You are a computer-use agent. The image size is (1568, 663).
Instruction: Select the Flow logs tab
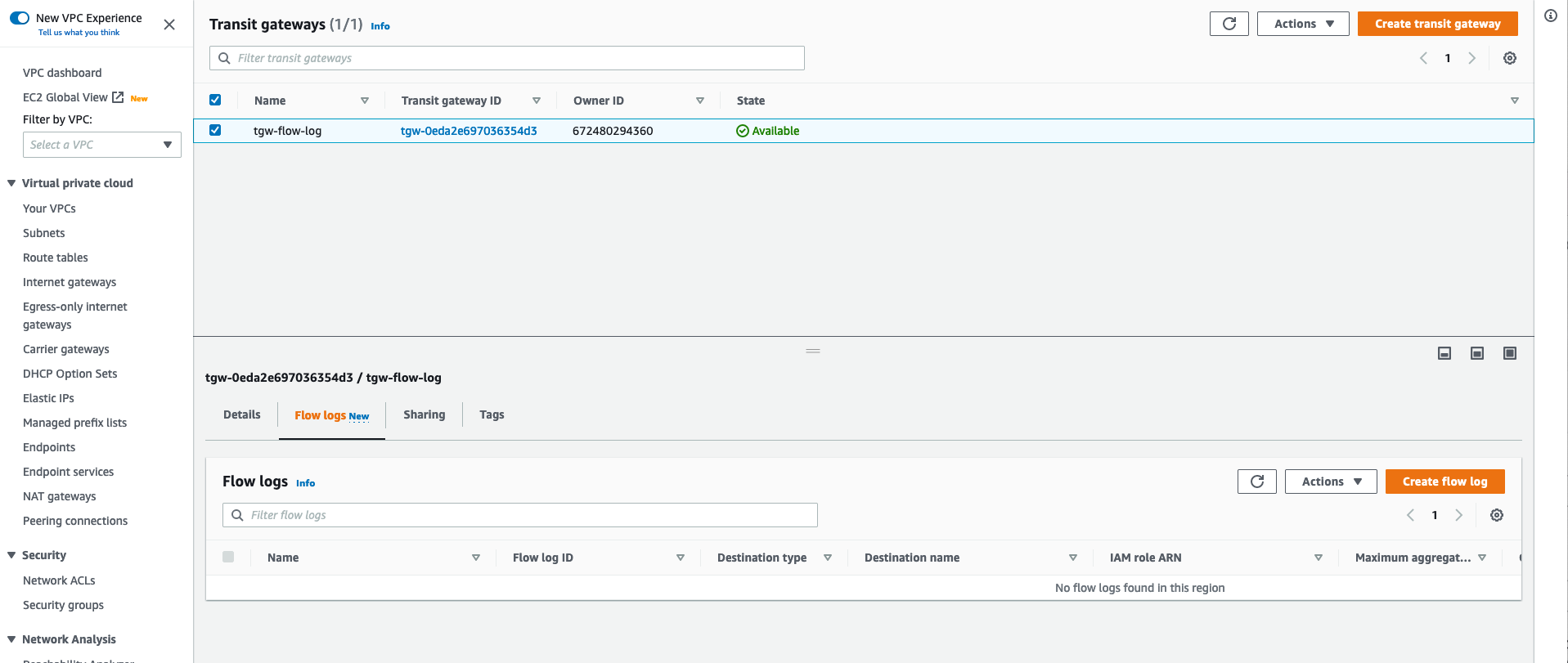(332, 415)
